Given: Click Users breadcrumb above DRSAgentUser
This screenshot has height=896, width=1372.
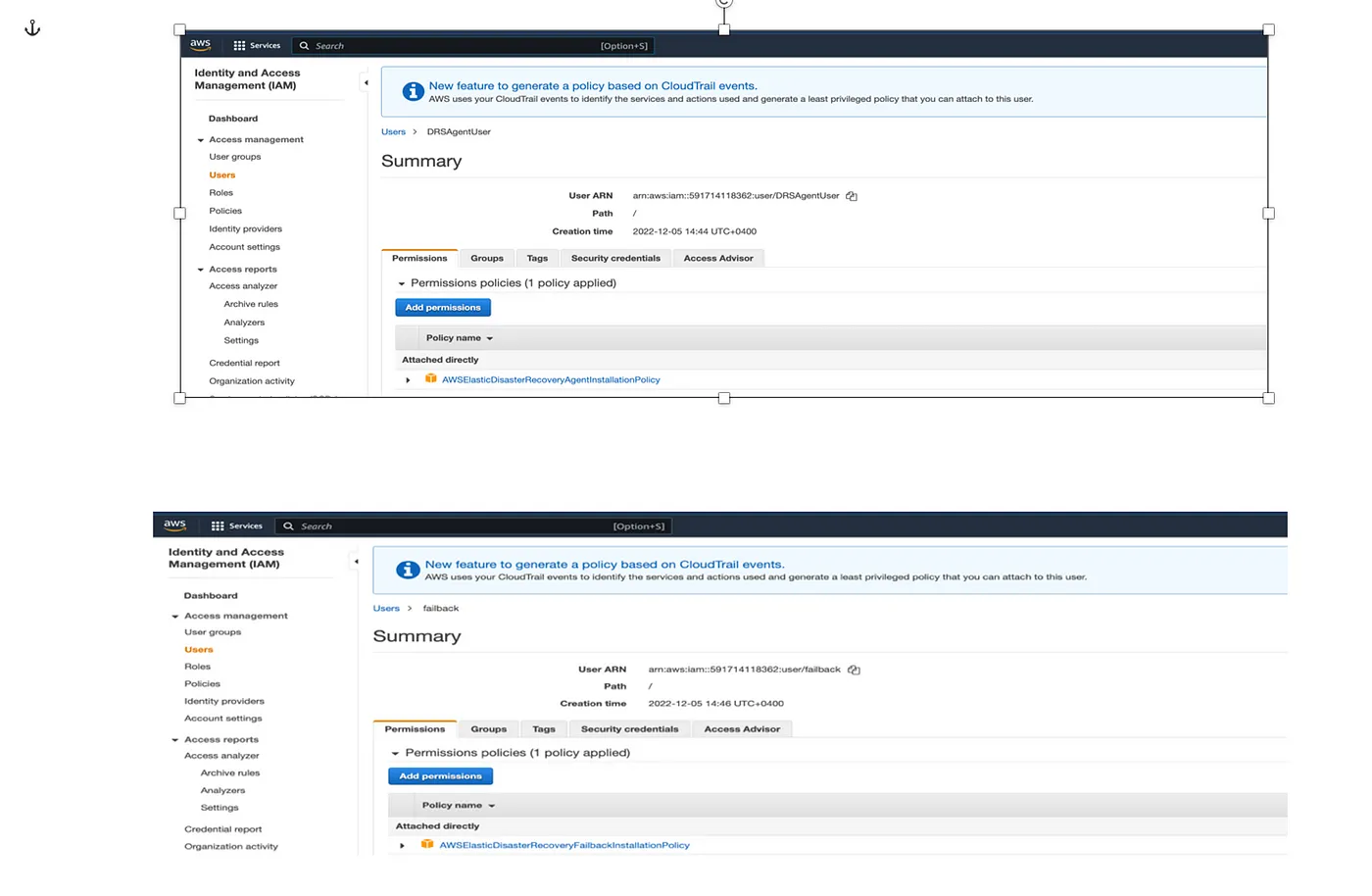Looking at the screenshot, I should pyautogui.click(x=393, y=131).
